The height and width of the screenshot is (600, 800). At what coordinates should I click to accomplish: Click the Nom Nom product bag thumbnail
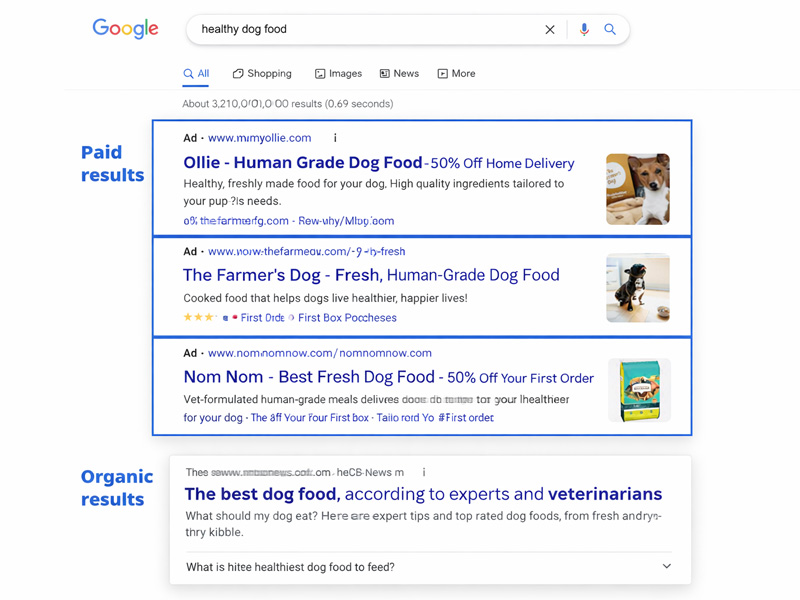click(x=639, y=390)
